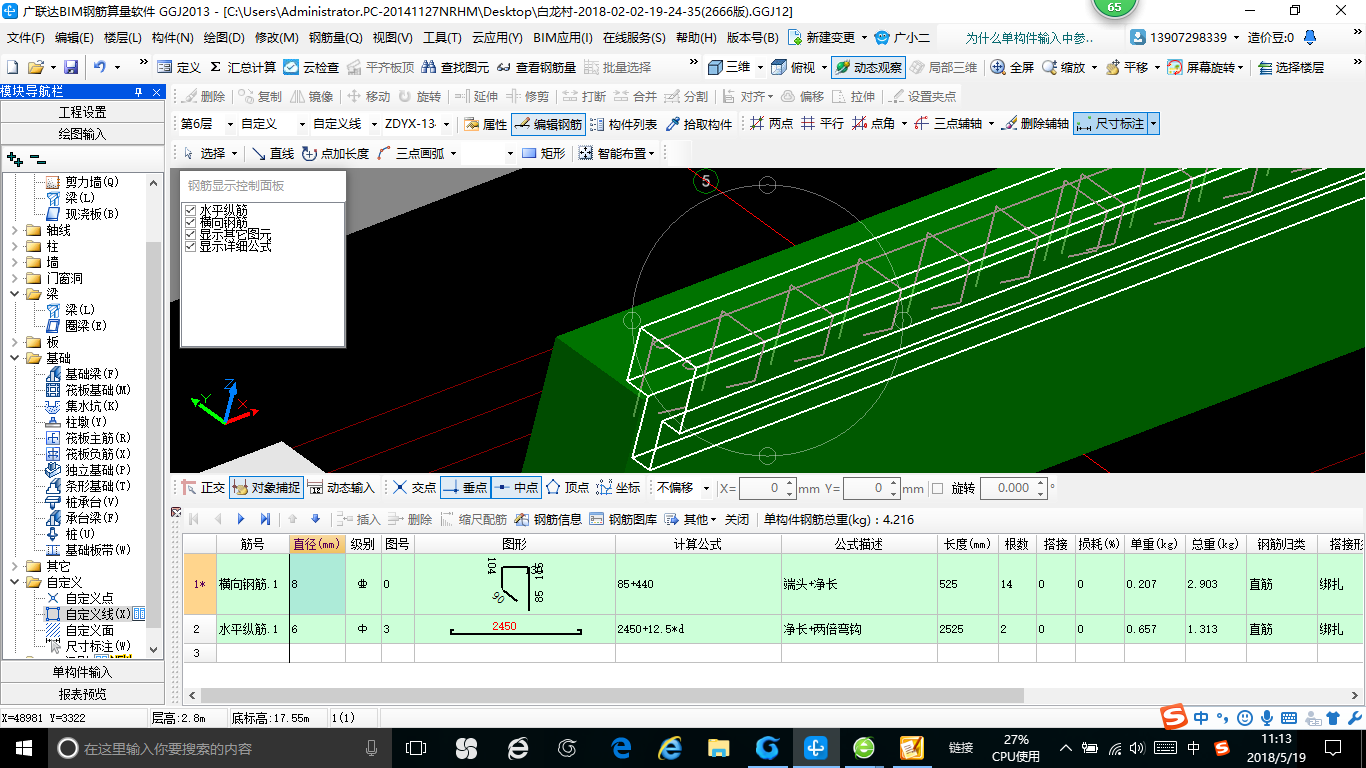Click 全屏 full screen tool
Image resolution: width=1366 pixels, height=768 pixels.
[x=1012, y=67]
